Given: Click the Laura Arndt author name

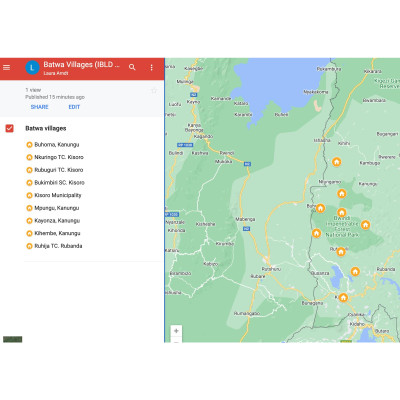Looking at the screenshot, I should [56, 73].
